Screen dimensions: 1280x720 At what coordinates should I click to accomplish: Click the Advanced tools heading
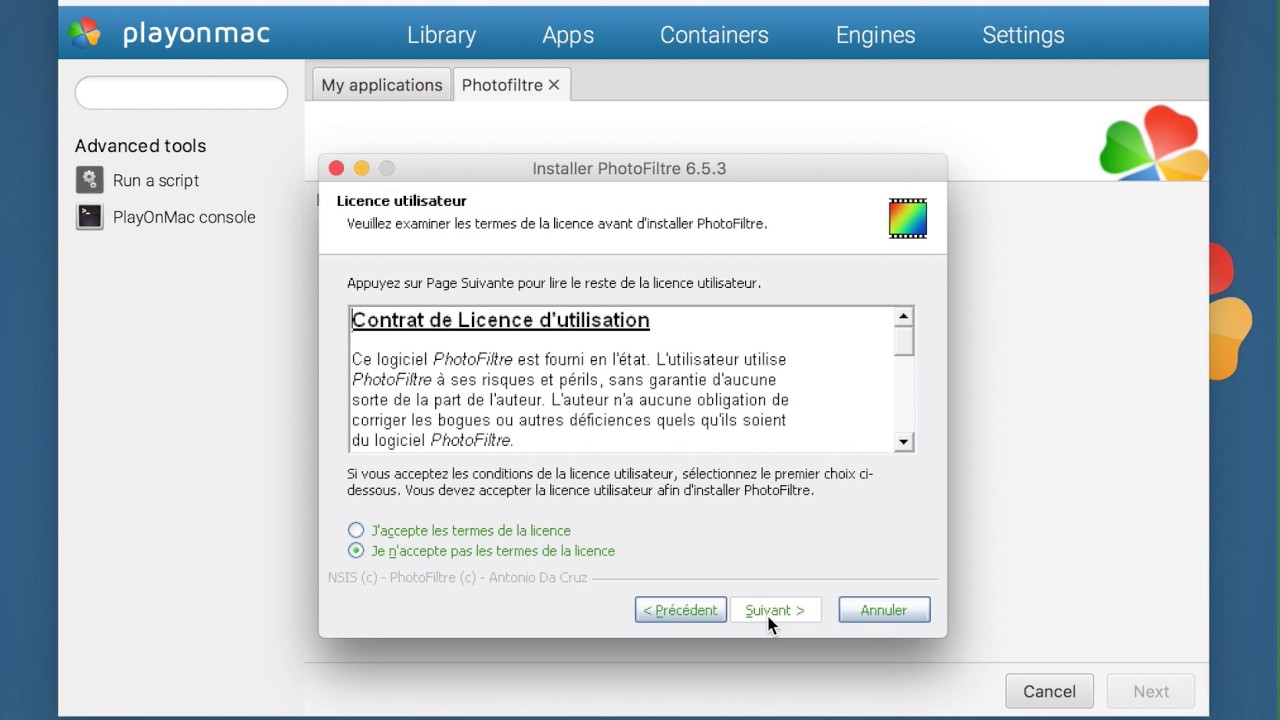pyautogui.click(x=140, y=146)
